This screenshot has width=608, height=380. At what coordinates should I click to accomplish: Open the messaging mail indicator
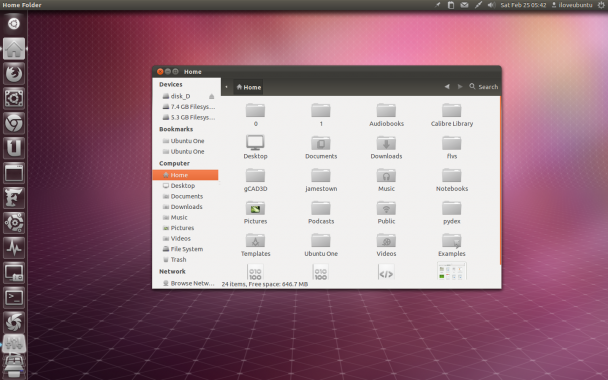pyautogui.click(x=464, y=5)
